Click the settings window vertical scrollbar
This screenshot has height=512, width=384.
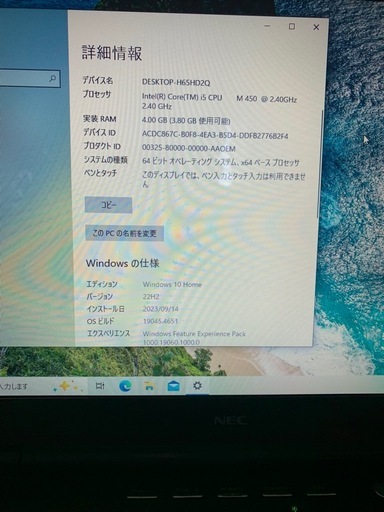click(320, 165)
